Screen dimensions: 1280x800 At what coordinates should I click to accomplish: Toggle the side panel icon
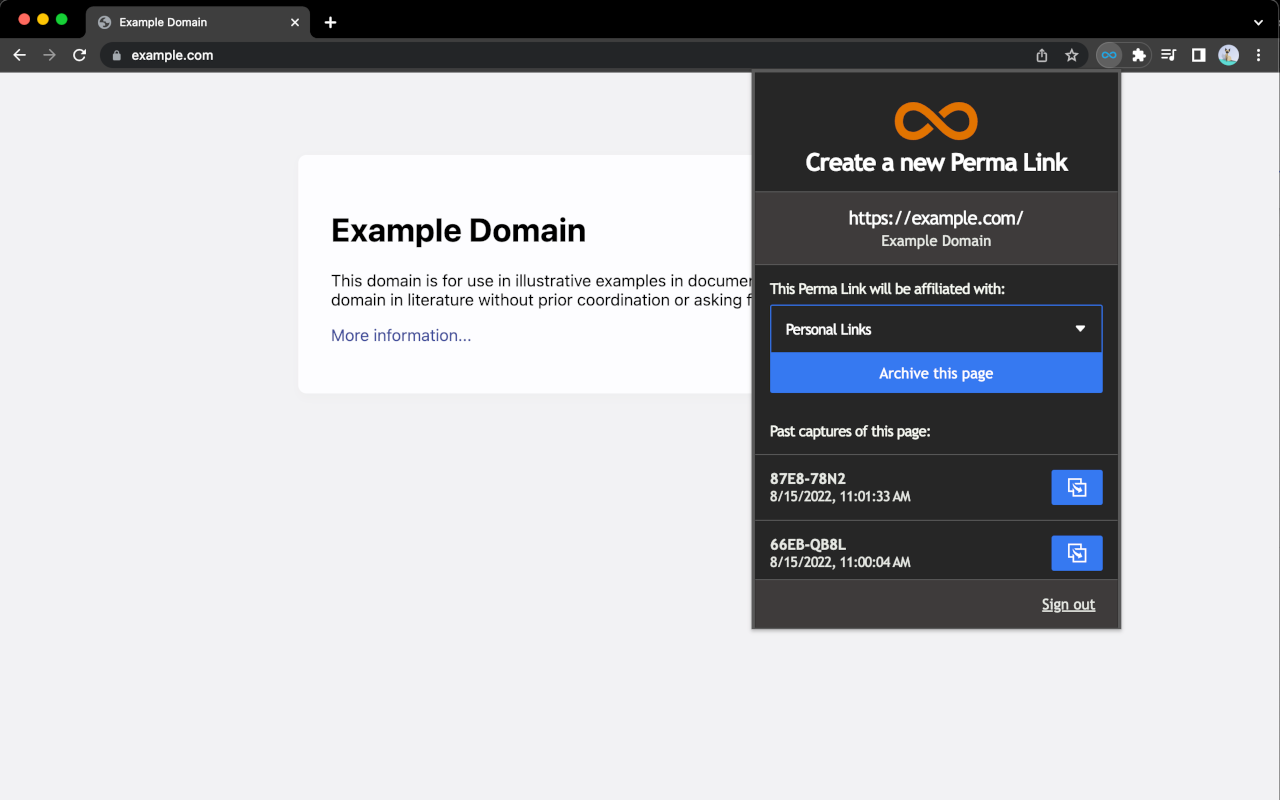(x=1198, y=55)
